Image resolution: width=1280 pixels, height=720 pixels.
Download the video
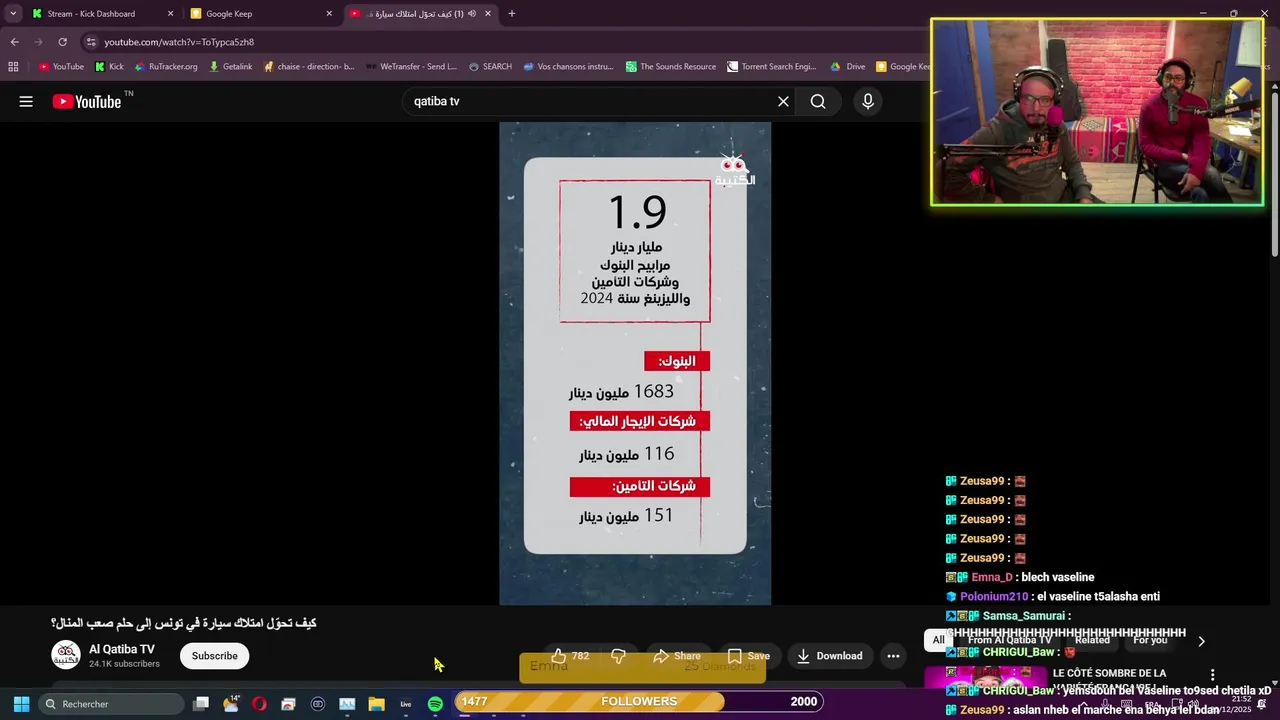tap(829, 656)
